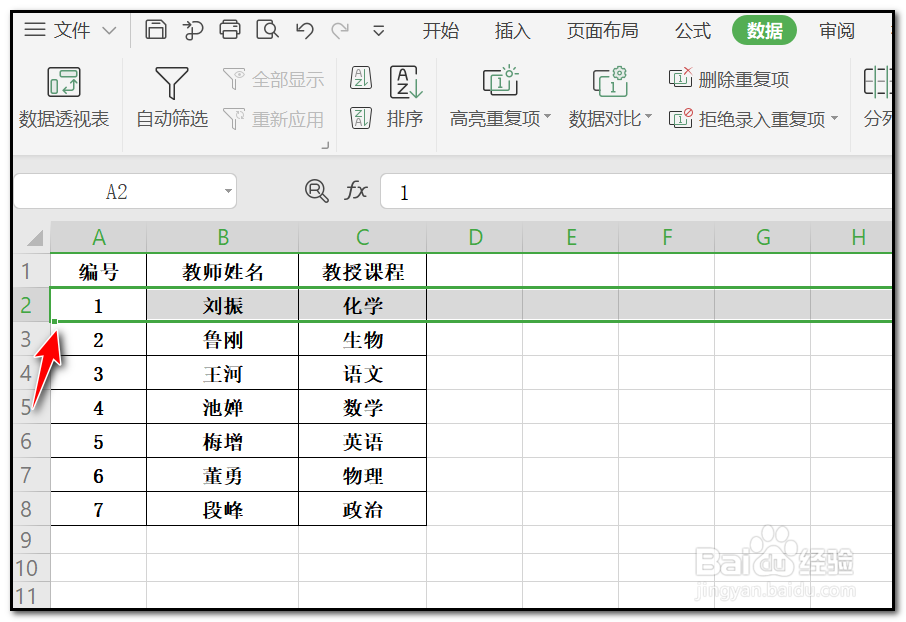Switch to the 审阅 tab
Image resolution: width=906 pixels, height=622 pixels.
(x=837, y=30)
